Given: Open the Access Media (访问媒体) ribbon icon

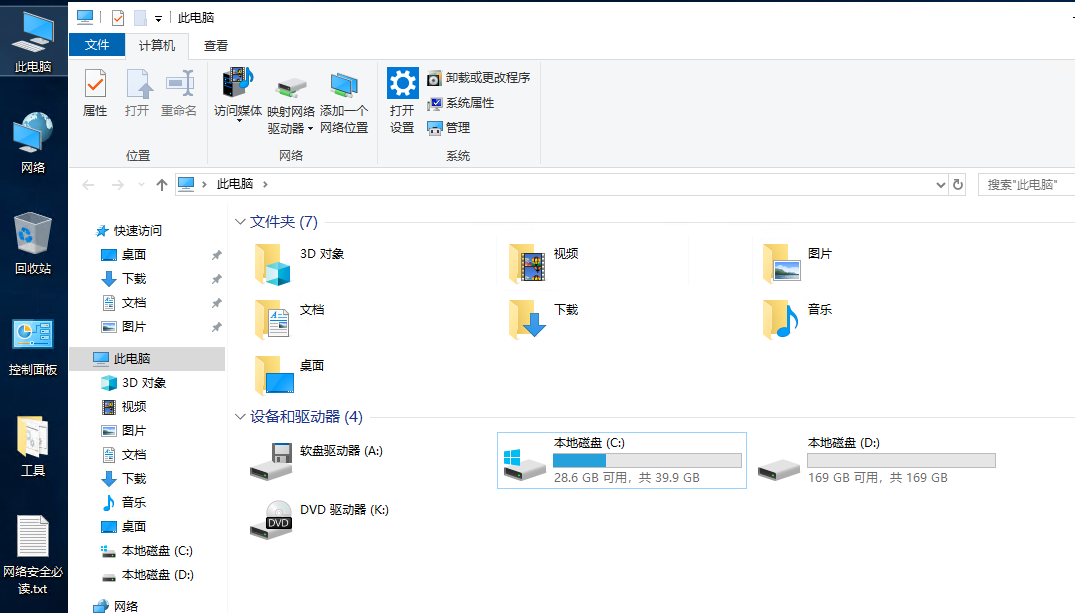Looking at the screenshot, I should 238,85.
